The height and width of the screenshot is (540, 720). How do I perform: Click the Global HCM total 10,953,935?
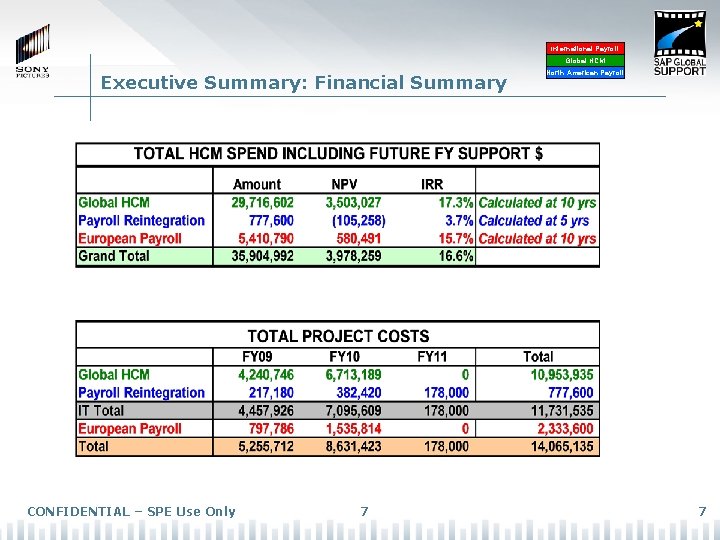tap(562, 375)
